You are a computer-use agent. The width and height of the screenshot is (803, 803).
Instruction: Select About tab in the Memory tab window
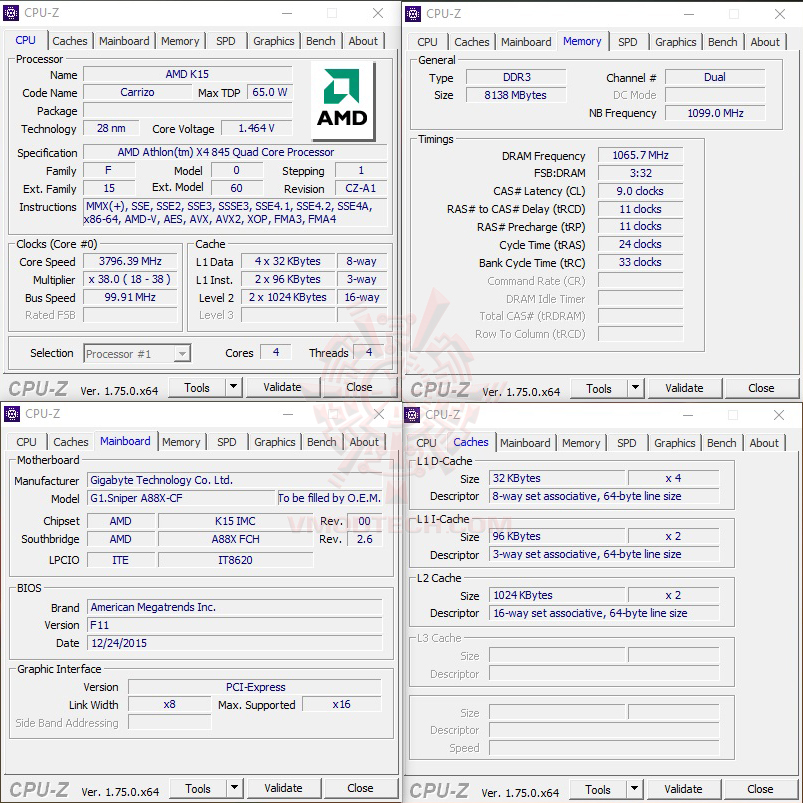pyautogui.click(x=765, y=42)
